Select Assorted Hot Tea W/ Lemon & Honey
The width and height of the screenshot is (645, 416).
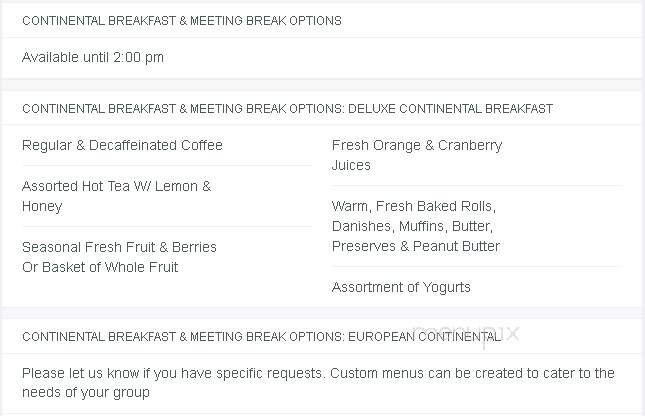(116, 196)
